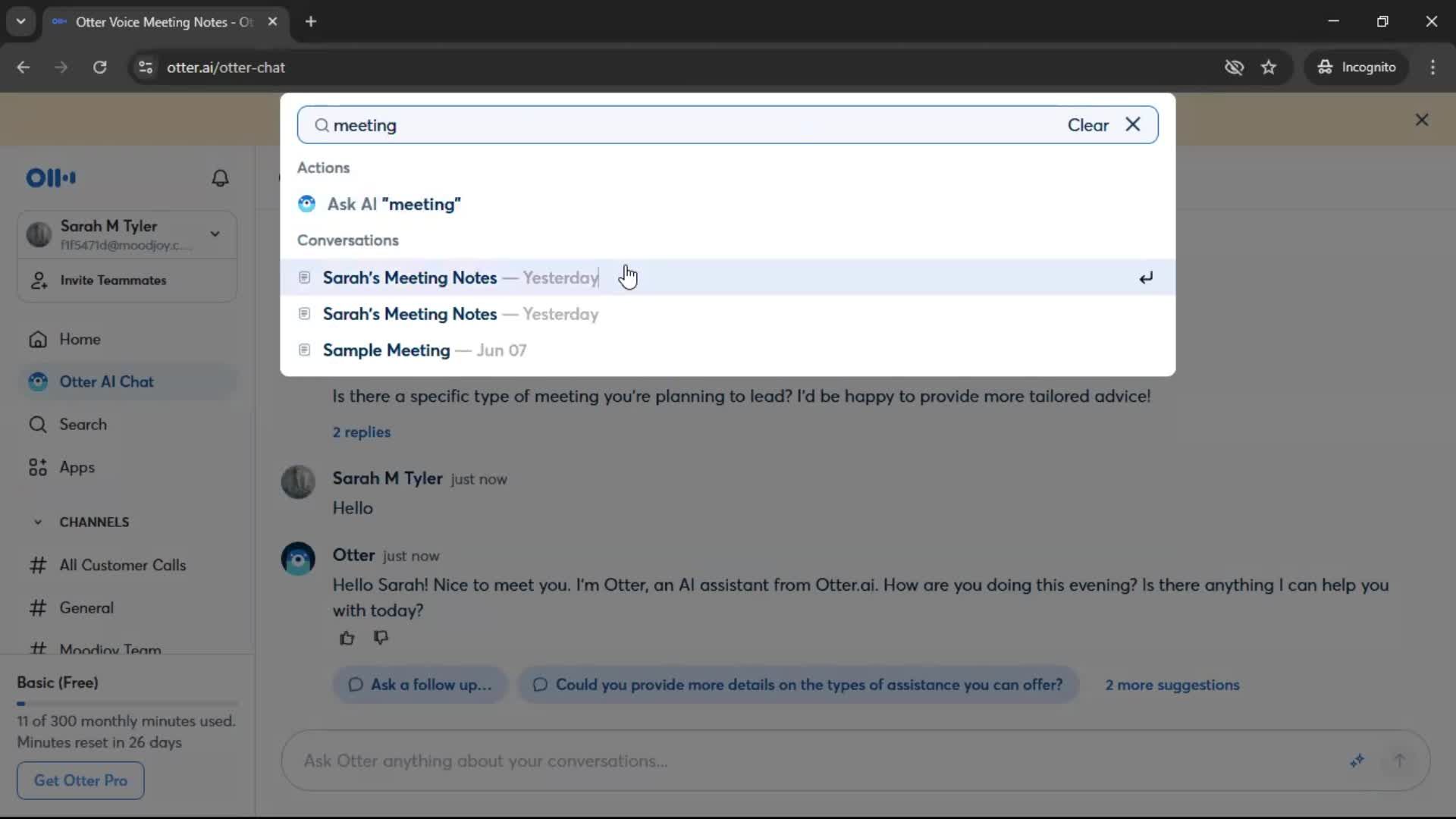
Task: Open Apps in sidebar
Action: click(x=127, y=467)
